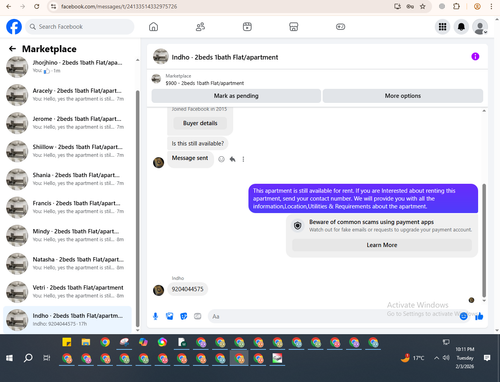React with emoji to Message sent
500x382 pixels.
pos(221,159)
